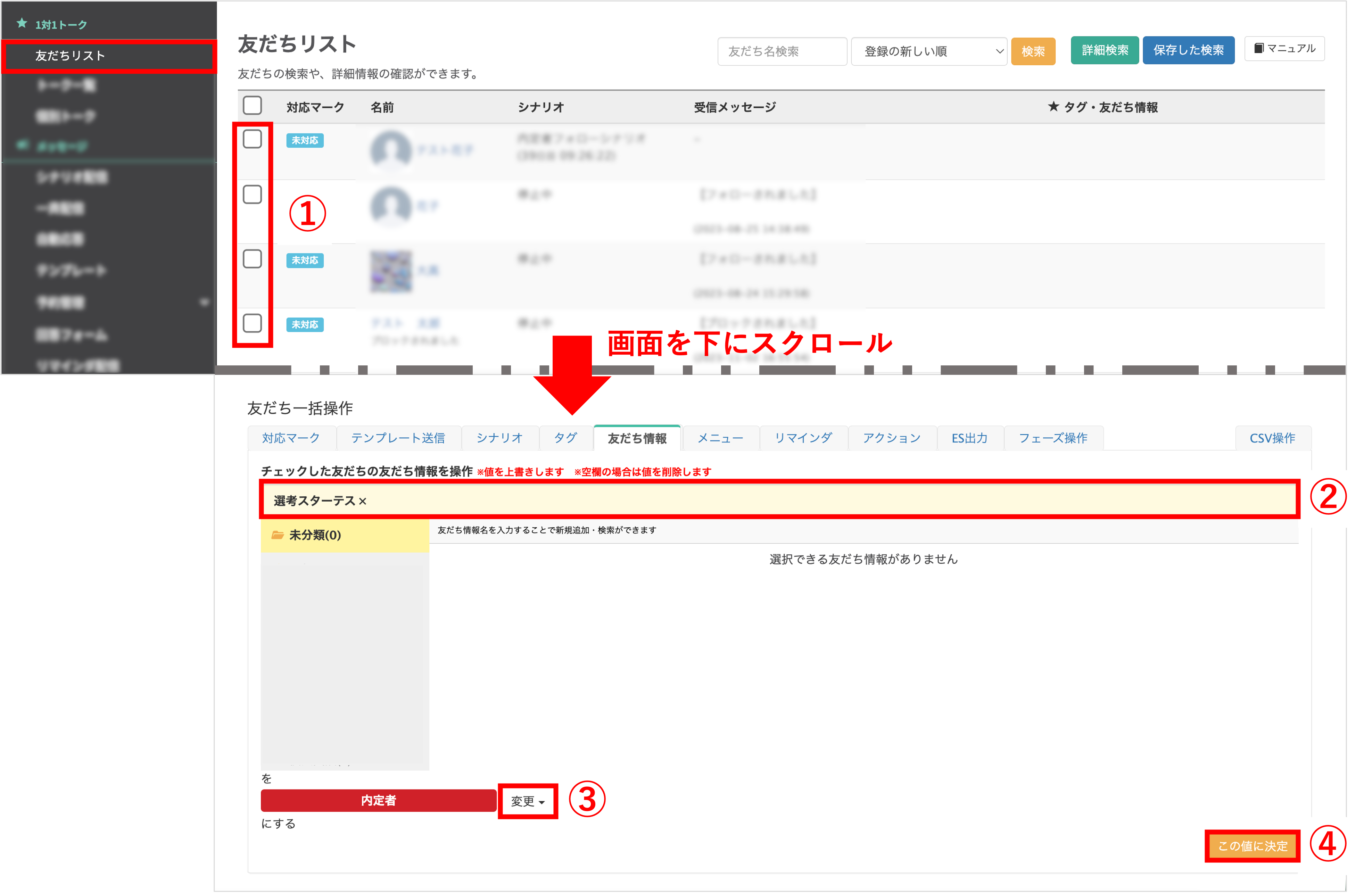This screenshot has height=893, width=1372.
Task: Open the 変更 dropdown next to 内定者
Action: 528,801
